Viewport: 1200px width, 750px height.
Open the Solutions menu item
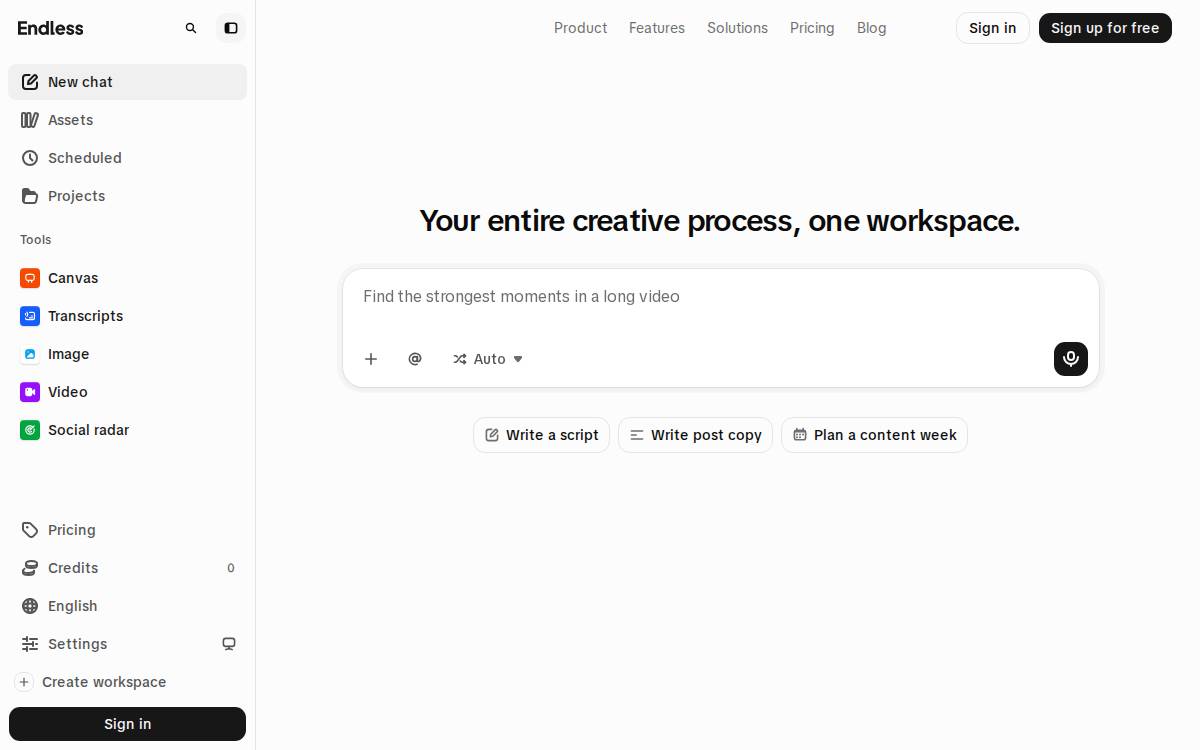click(737, 28)
